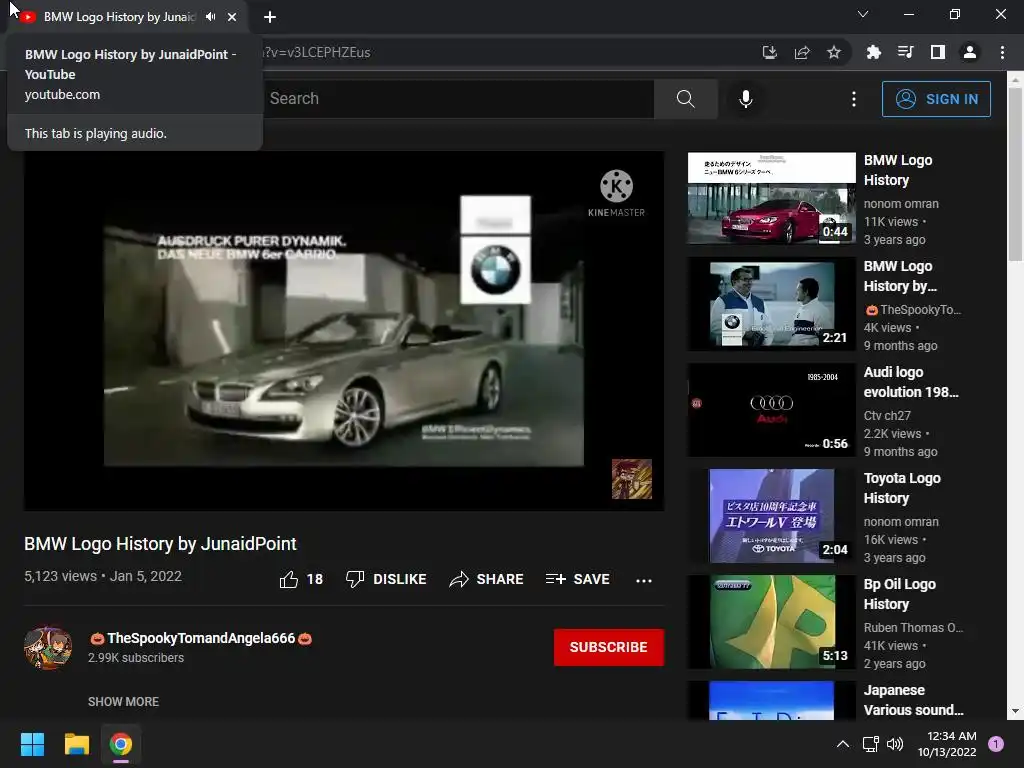Screen dimensions: 1024x768
Task: Open the notification badge in the taskbar
Action: click(996, 744)
